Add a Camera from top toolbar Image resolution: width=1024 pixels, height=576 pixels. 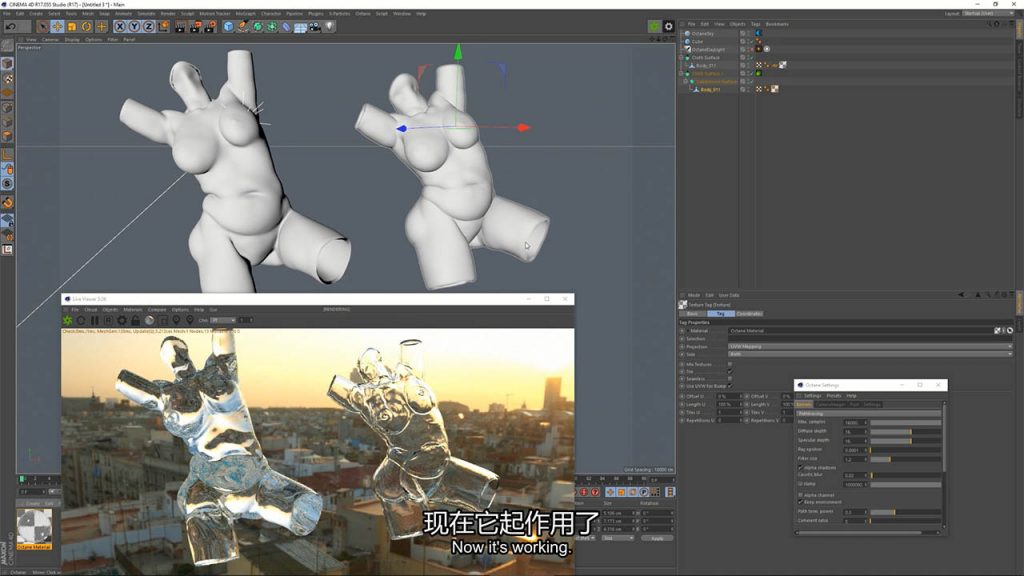tap(315, 27)
